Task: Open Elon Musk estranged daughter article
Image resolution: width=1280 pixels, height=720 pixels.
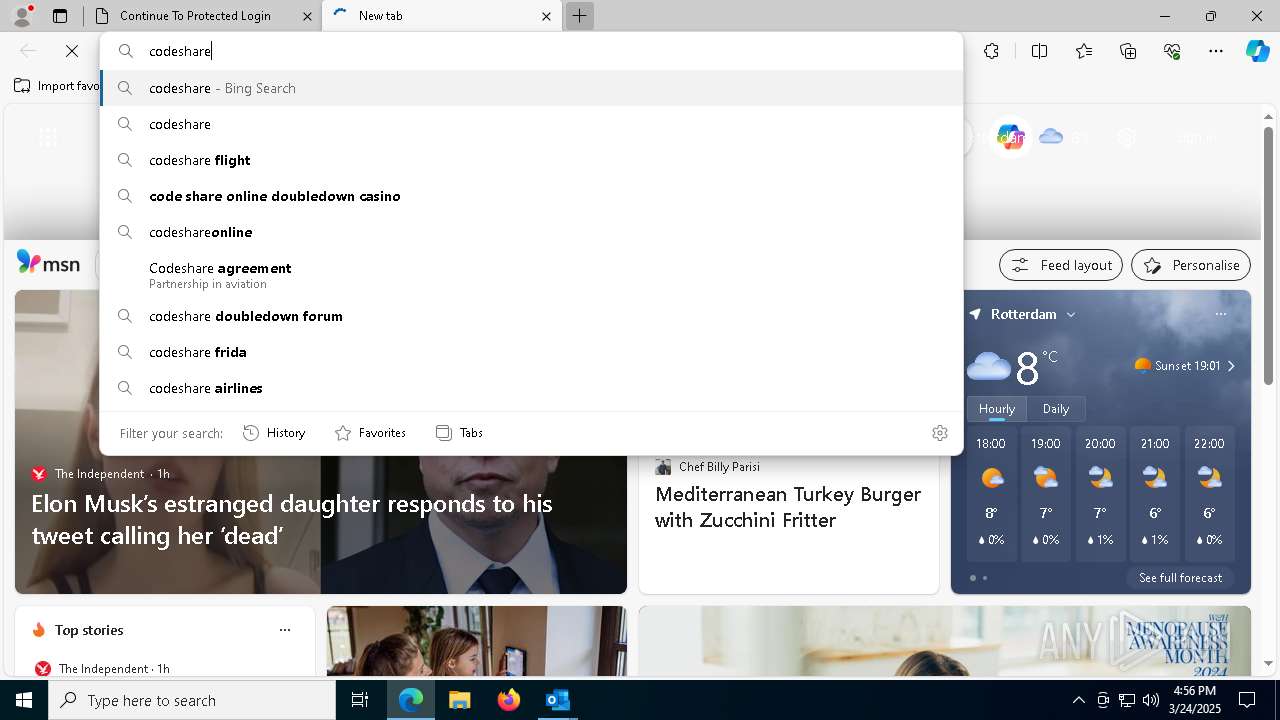Action: click(x=292, y=520)
